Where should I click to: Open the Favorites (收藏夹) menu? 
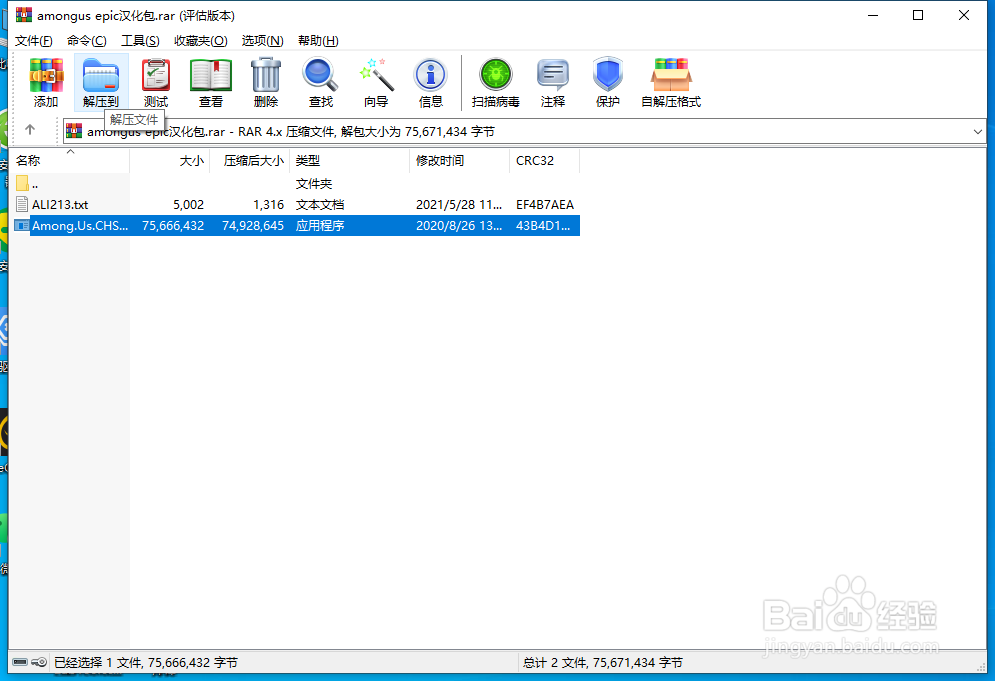coord(201,41)
